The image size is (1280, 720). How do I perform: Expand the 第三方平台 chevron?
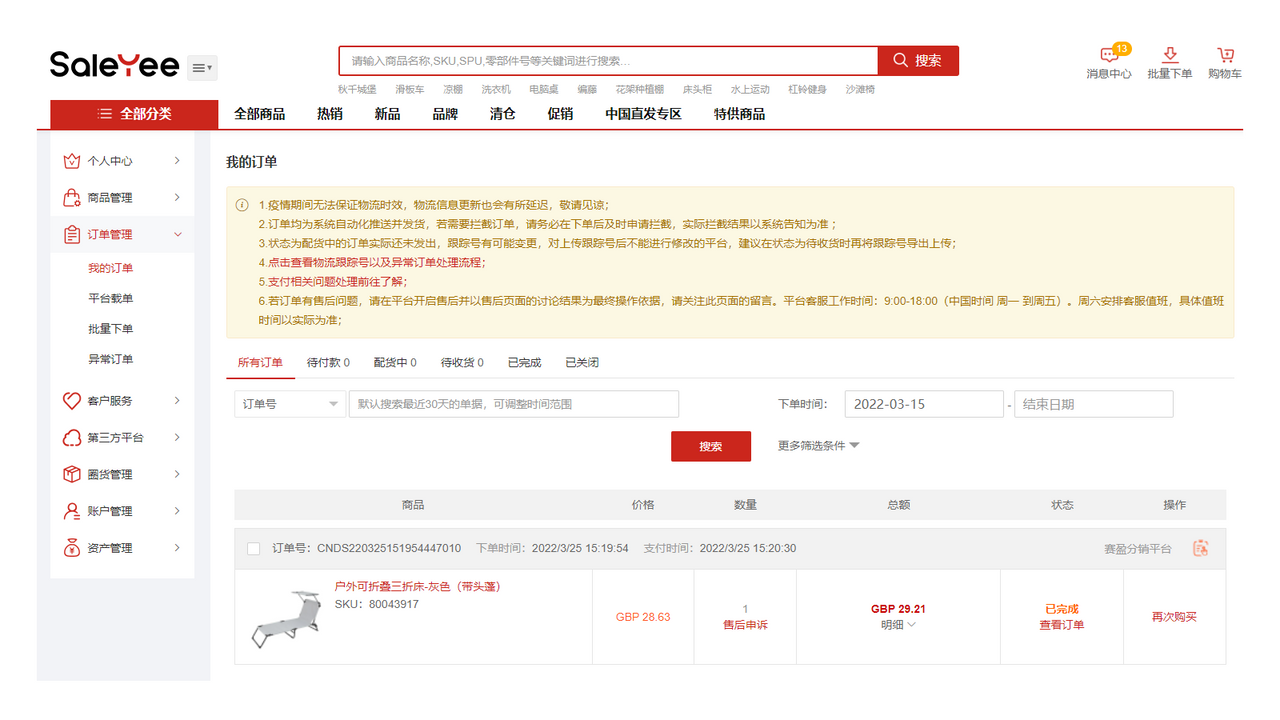click(x=177, y=438)
